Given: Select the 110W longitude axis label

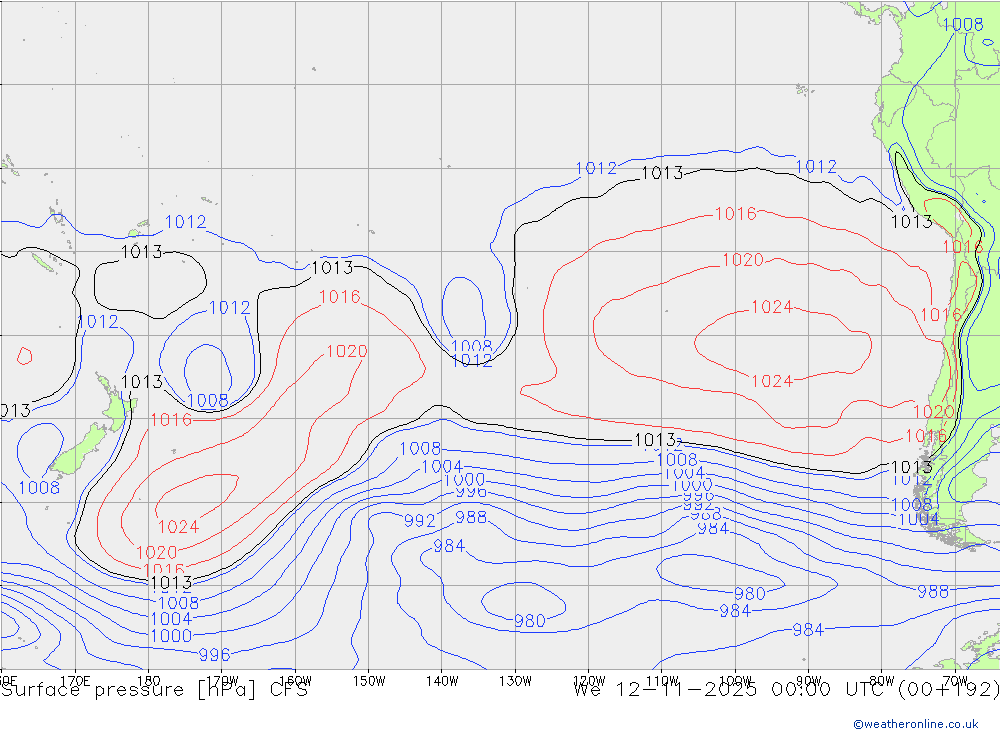Looking at the screenshot, I should click(x=661, y=680).
